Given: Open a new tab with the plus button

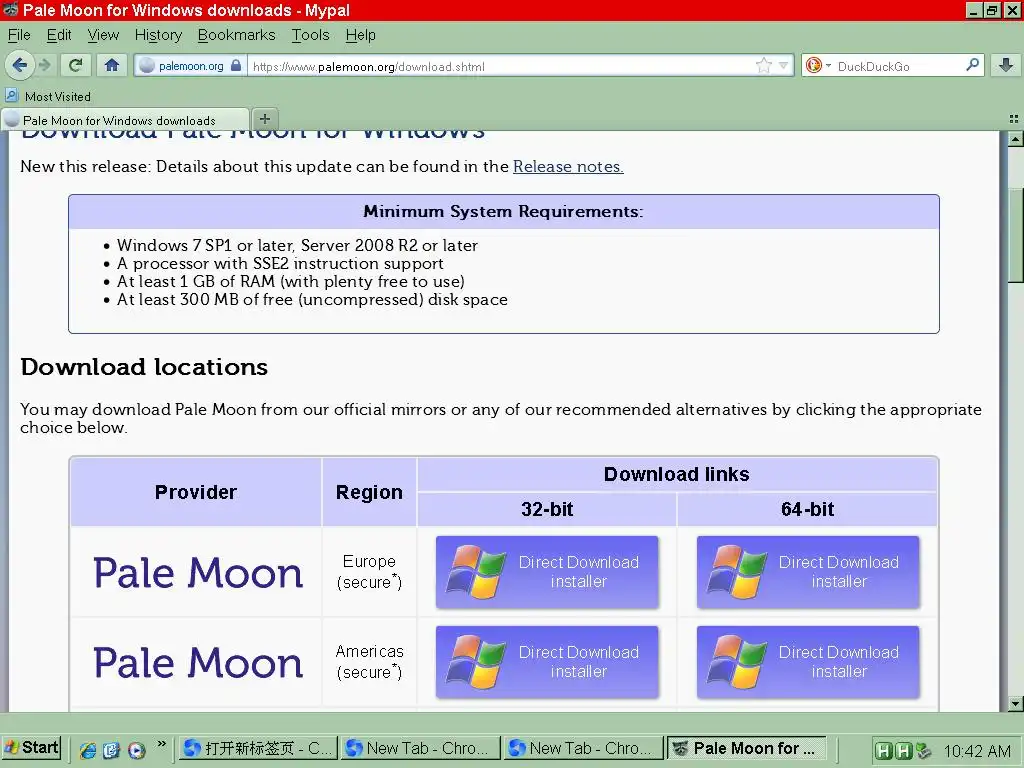Looking at the screenshot, I should tap(264, 119).
